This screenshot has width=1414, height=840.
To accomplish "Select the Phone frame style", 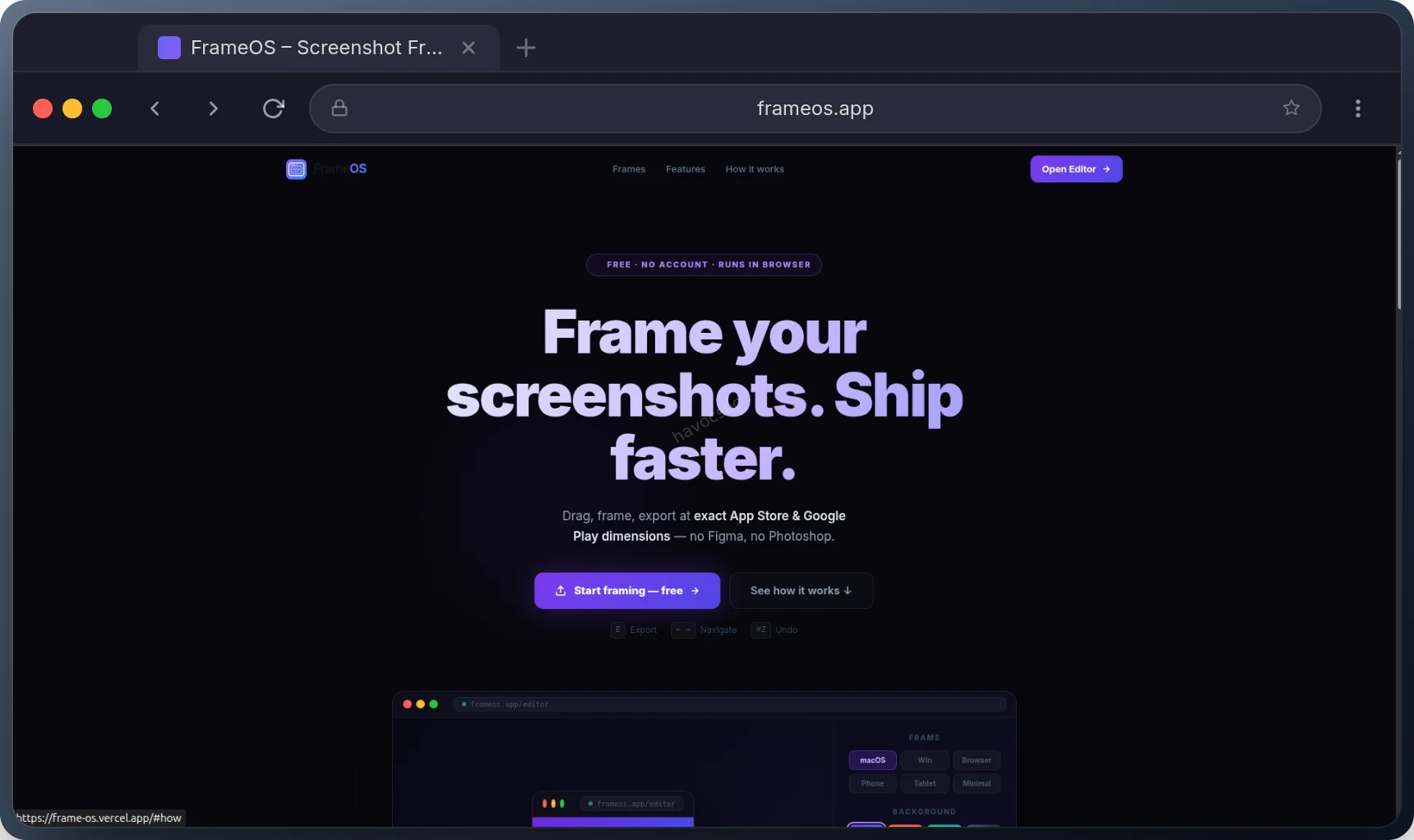I will point(872,783).
